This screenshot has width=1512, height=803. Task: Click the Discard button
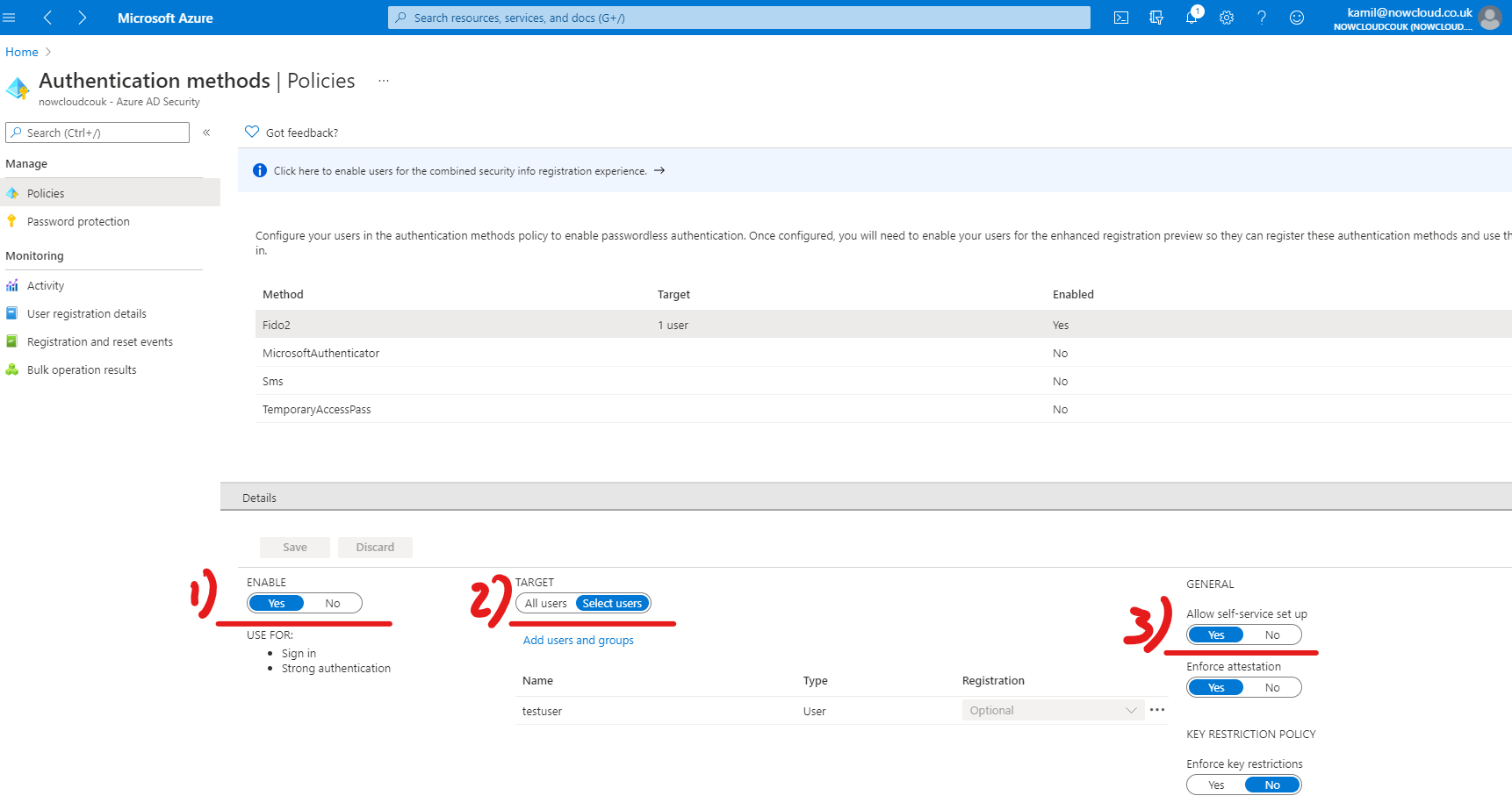(375, 547)
